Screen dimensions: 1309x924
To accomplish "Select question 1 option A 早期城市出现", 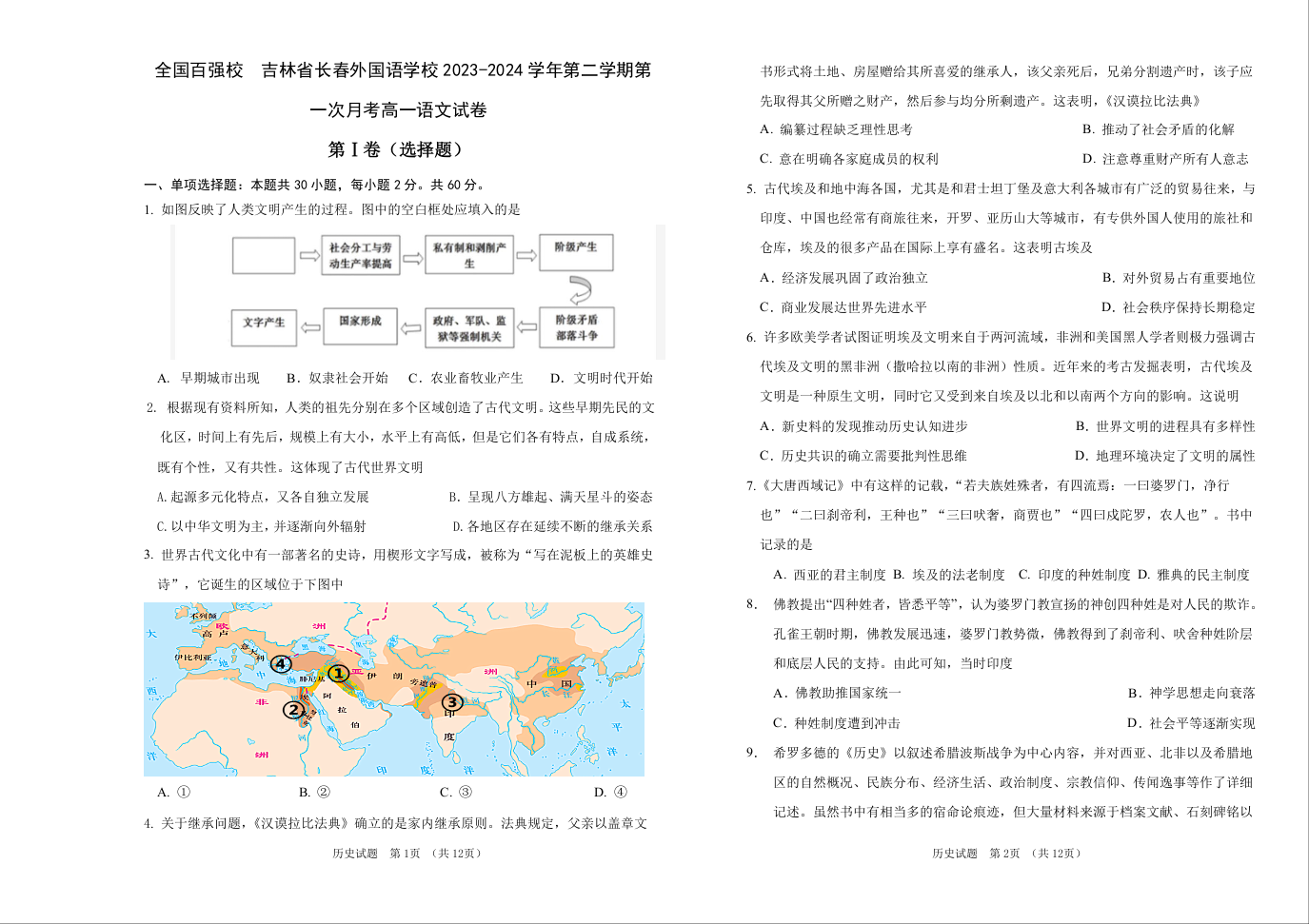I will coord(208,378).
